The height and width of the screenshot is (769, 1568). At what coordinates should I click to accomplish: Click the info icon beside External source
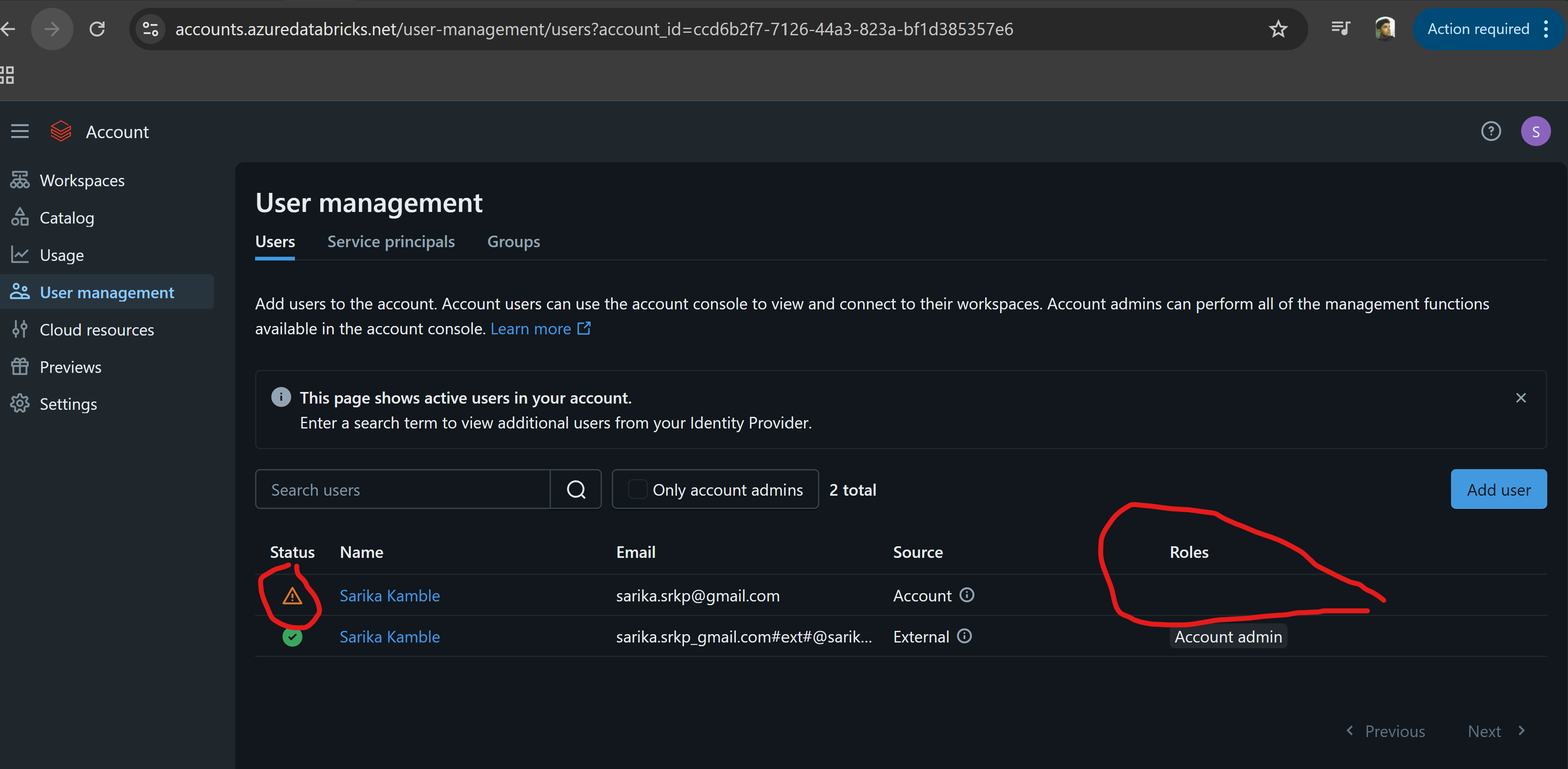[x=965, y=636]
